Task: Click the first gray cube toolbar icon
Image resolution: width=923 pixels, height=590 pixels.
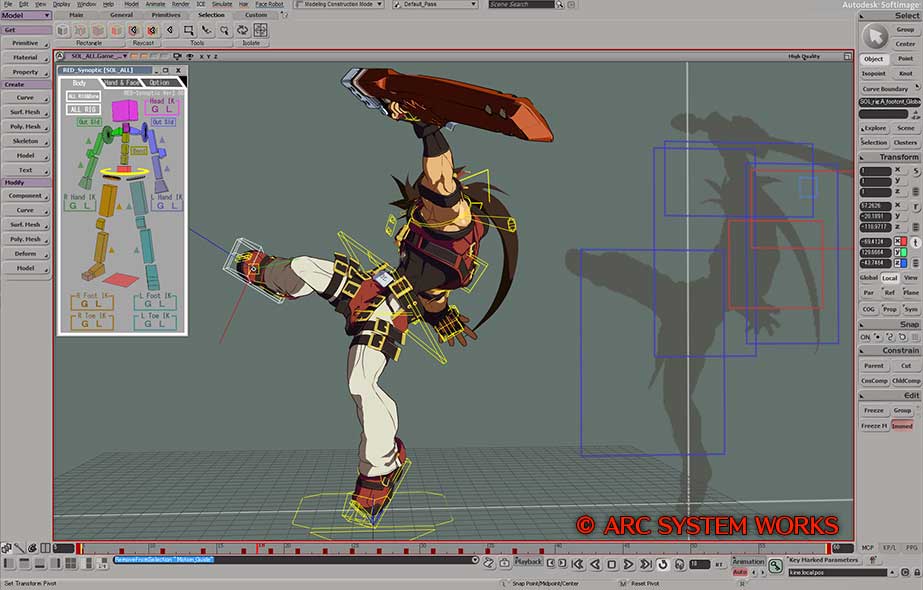Action: (x=63, y=30)
